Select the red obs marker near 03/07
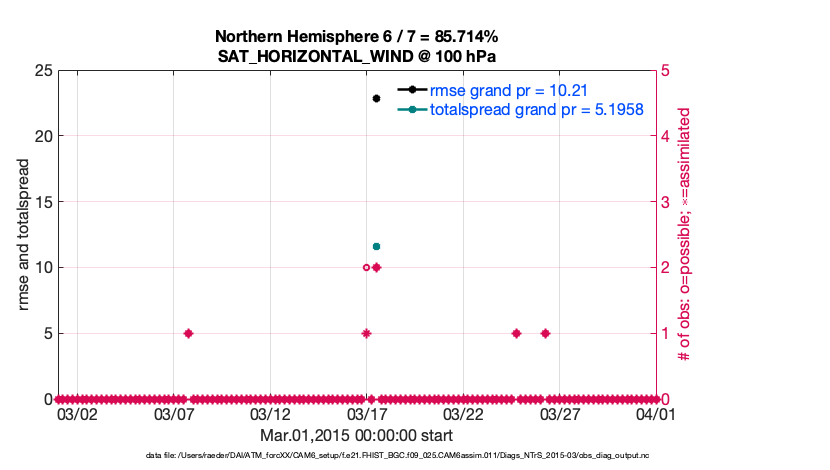Viewport: 830px width, 470px height. [188, 333]
